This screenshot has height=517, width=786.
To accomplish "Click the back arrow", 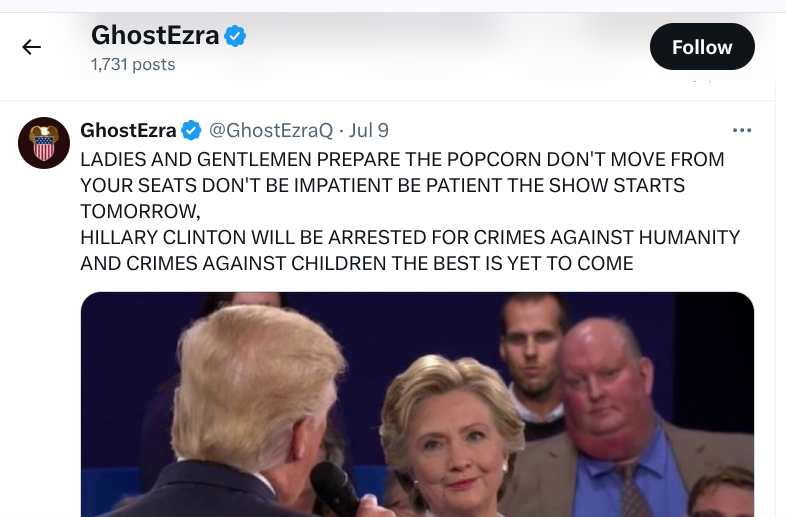I will point(32,47).
